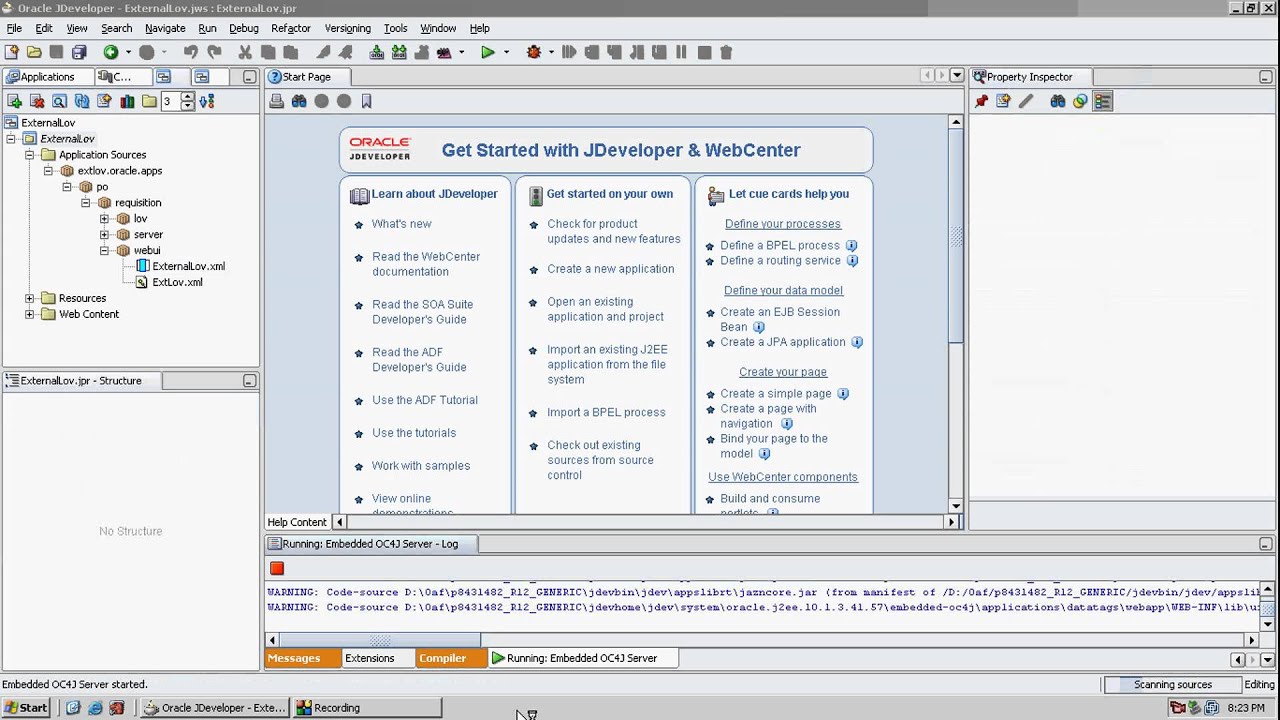Viewport: 1280px width, 720px height.
Task: Open the File menu
Action: 14,28
